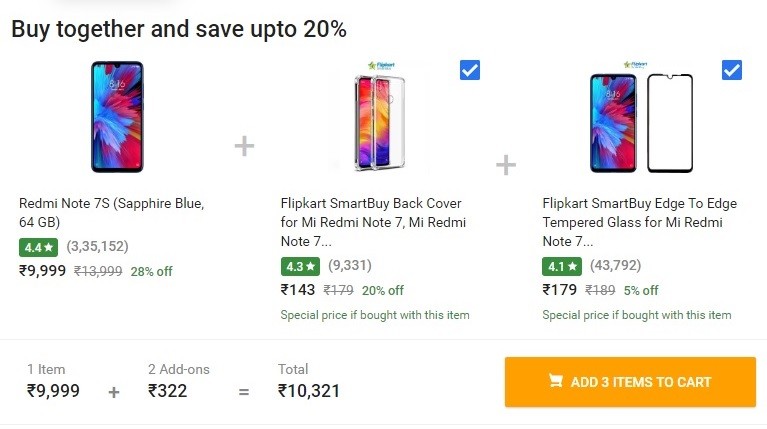Uncheck the Tempered Glass add-on checkbox
The width and height of the screenshot is (767, 429).
pyautogui.click(x=731, y=70)
